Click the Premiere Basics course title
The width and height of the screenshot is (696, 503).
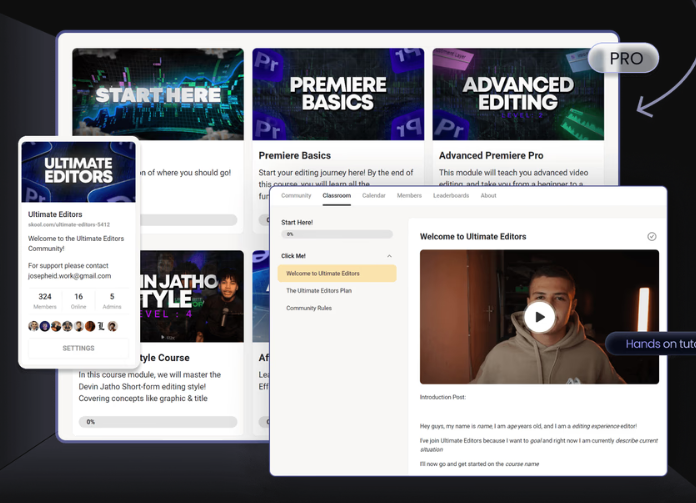click(295, 155)
